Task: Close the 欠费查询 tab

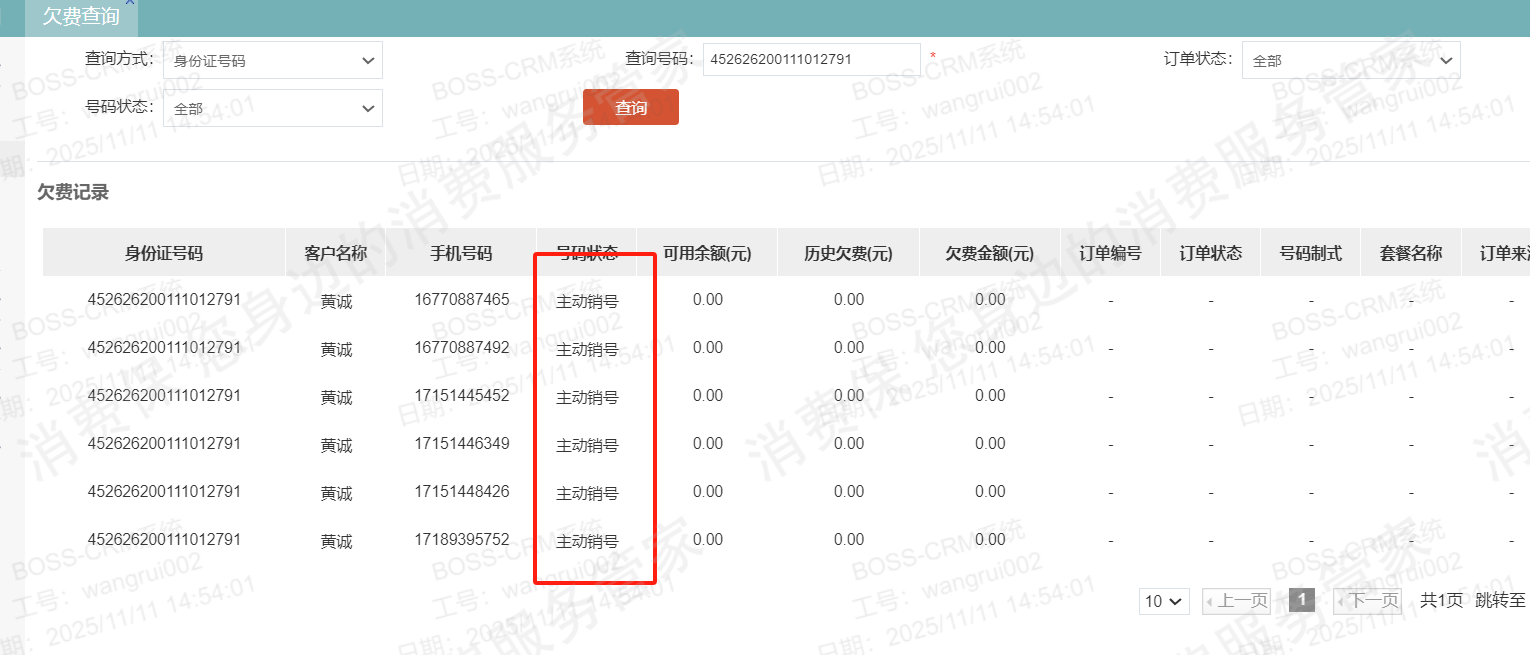Action: pyautogui.click(x=129, y=3)
